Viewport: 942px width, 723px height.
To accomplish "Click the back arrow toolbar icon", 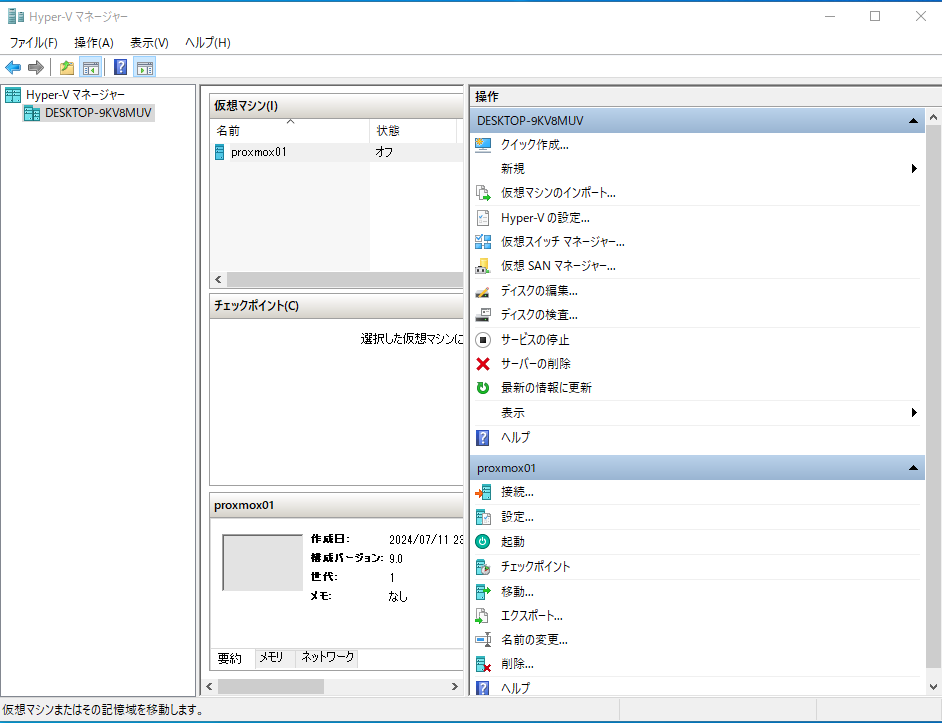I will [13, 67].
